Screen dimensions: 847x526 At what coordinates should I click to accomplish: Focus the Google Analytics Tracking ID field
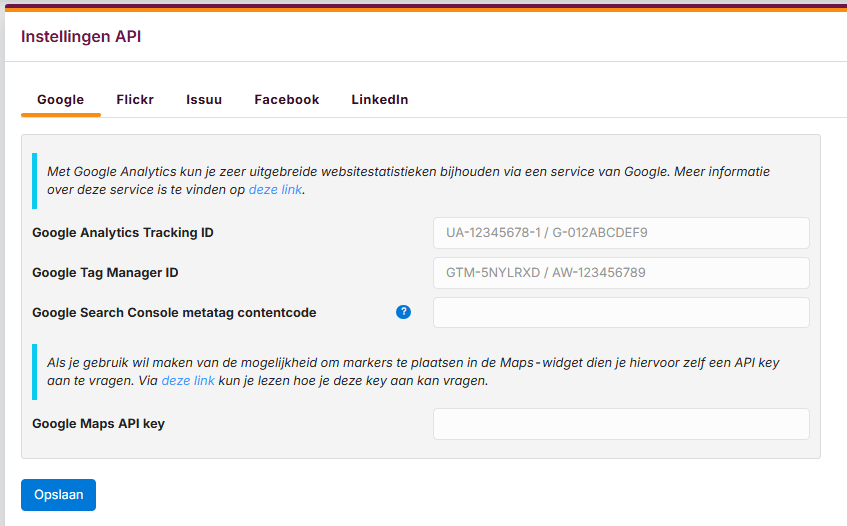point(620,233)
